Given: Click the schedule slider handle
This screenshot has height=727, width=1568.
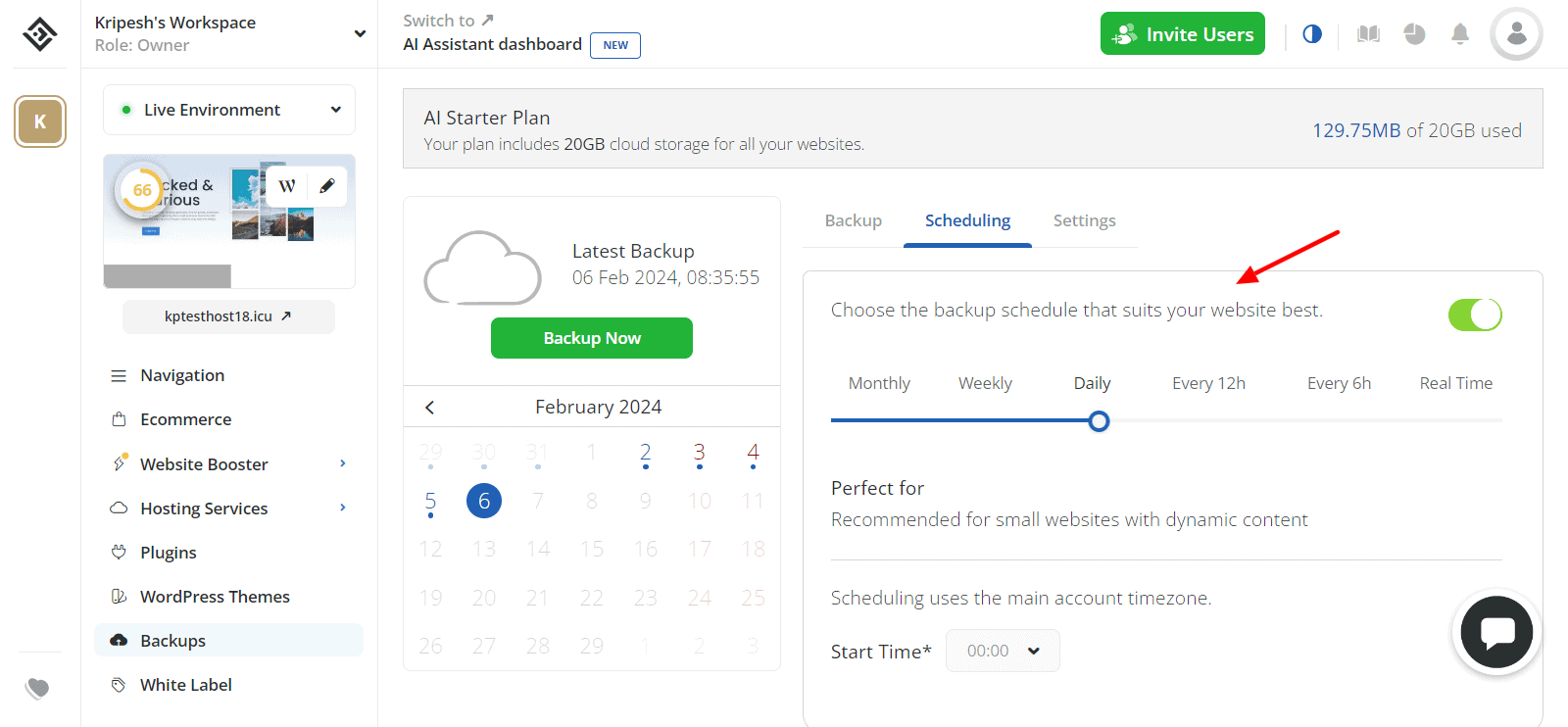Looking at the screenshot, I should click(x=1099, y=421).
